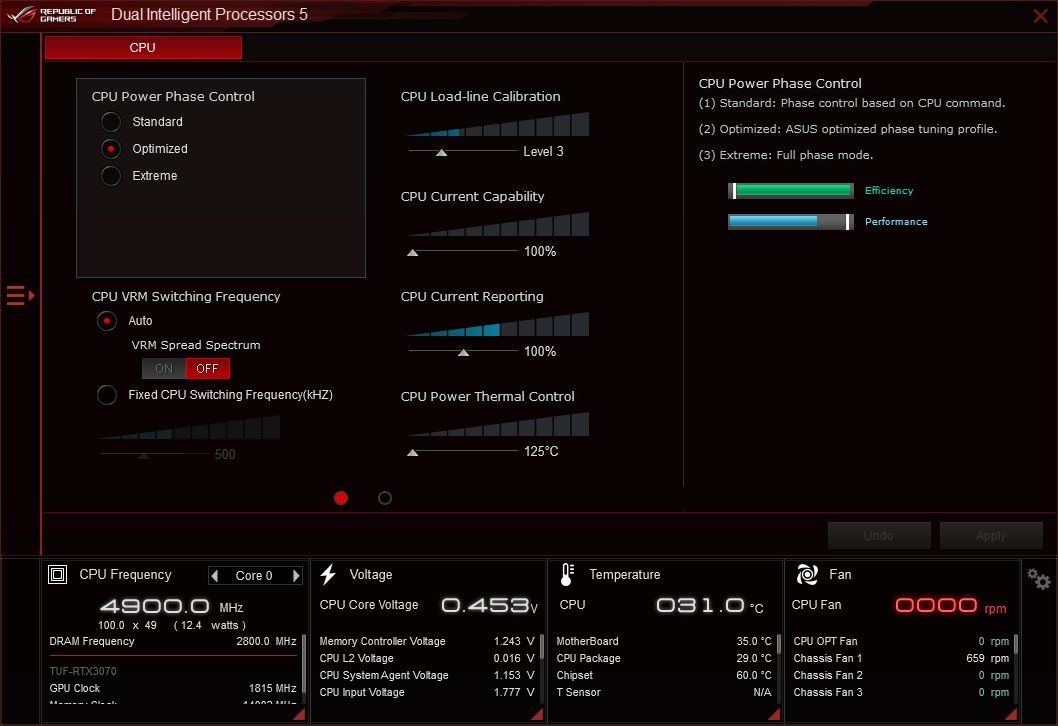The height and width of the screenshot is (726, 1058).
Task: Close the Dual Intelligent Processors window
Action: [1040, 16]
